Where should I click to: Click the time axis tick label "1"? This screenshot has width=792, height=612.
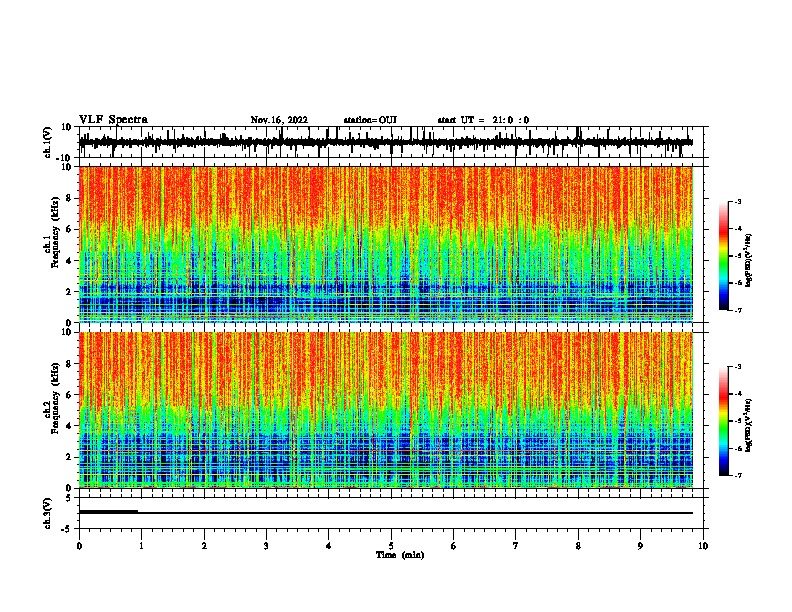click(x=141, y=546)
